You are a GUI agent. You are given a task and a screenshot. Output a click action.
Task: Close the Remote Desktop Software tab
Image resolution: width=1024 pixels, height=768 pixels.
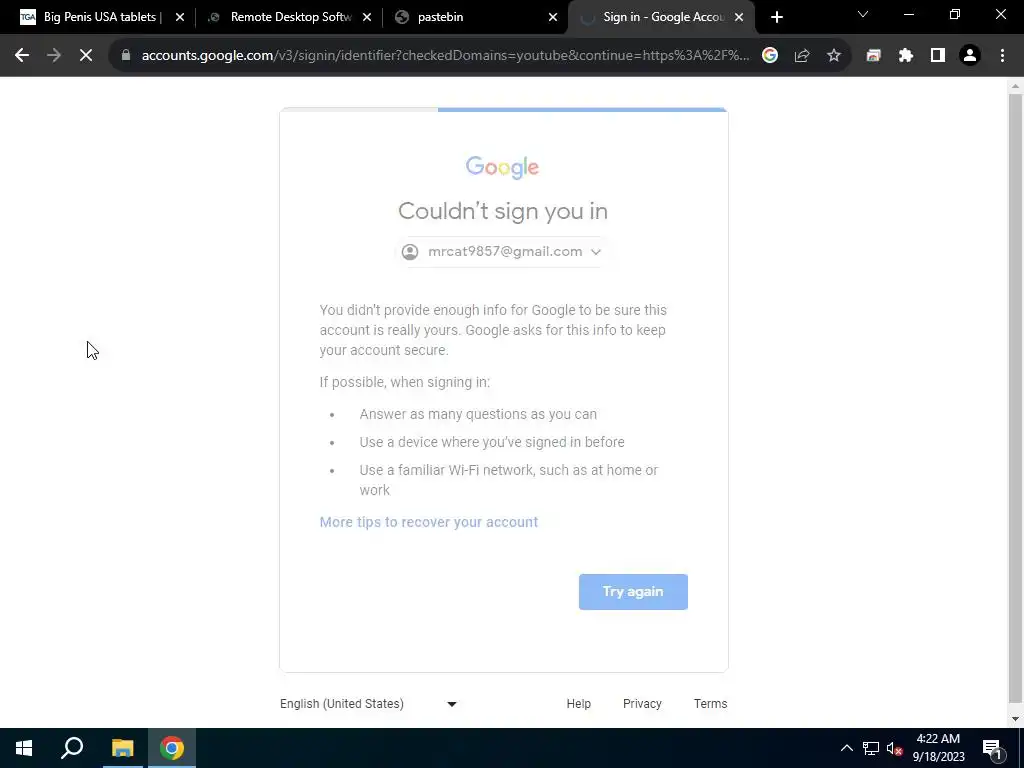367,18
